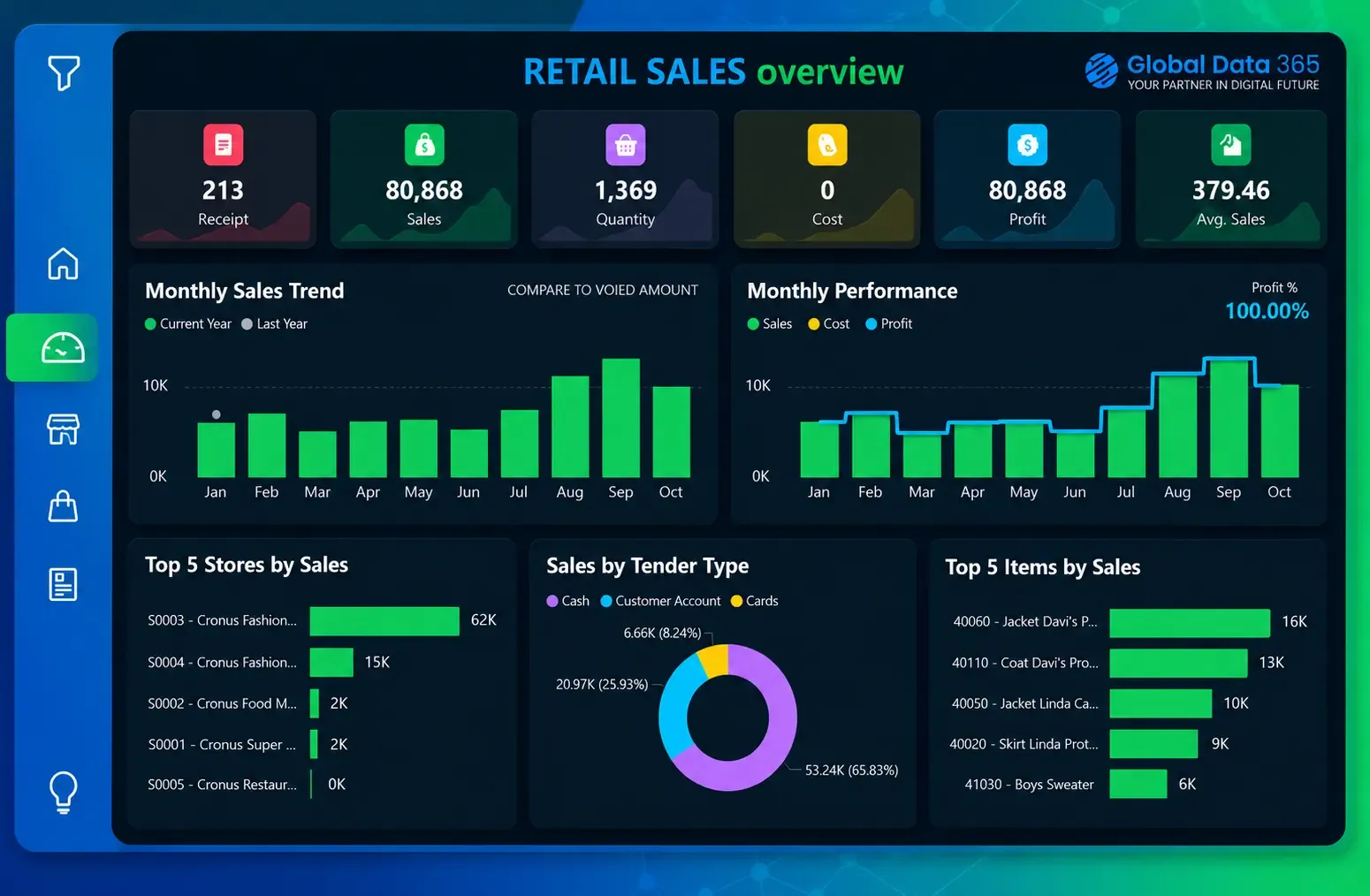Select the Aug bar in Monthly Performance

(1177, 427)
